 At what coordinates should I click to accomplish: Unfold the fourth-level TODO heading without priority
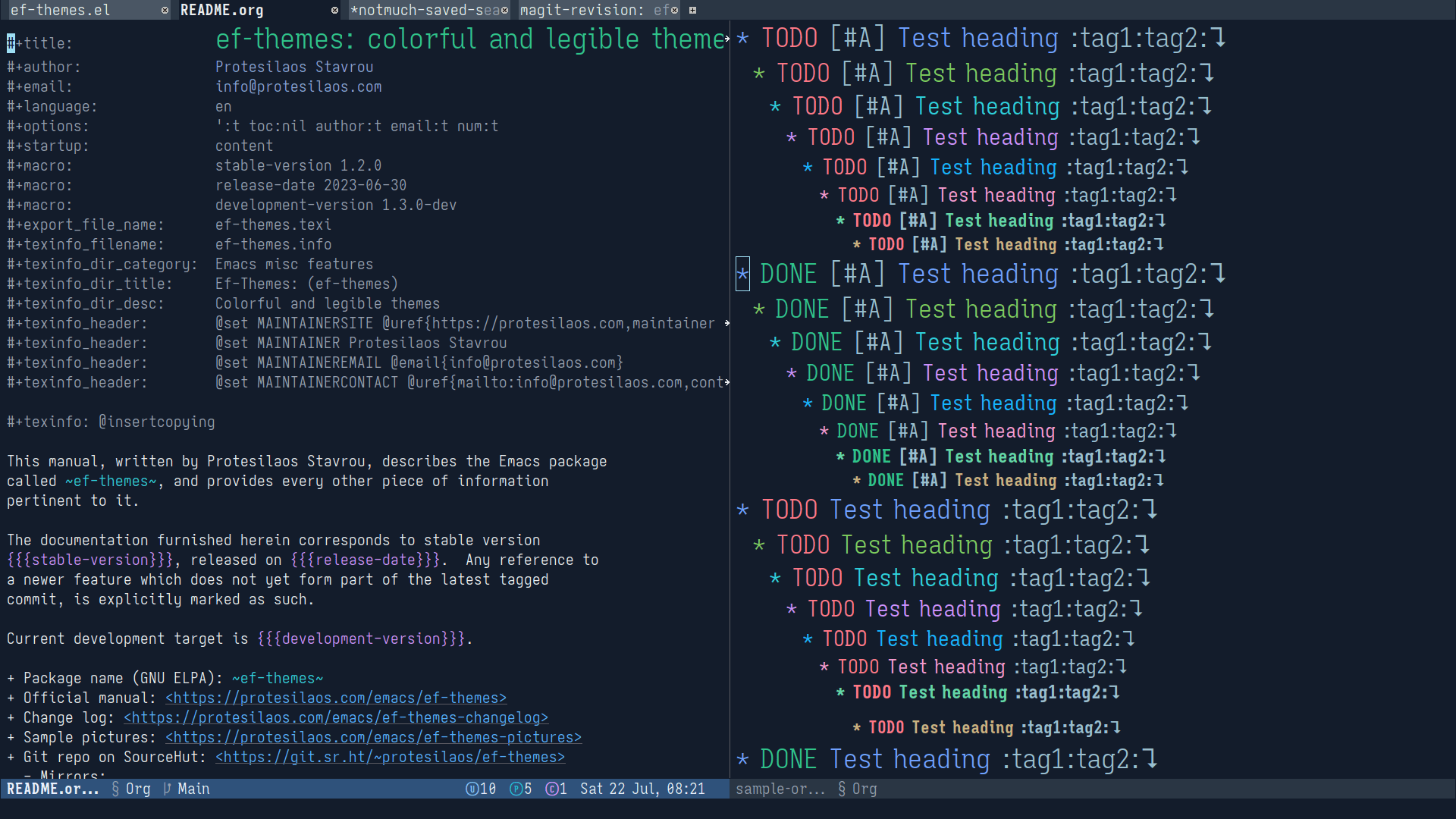pyautogui.click(x=1137, y=609)
